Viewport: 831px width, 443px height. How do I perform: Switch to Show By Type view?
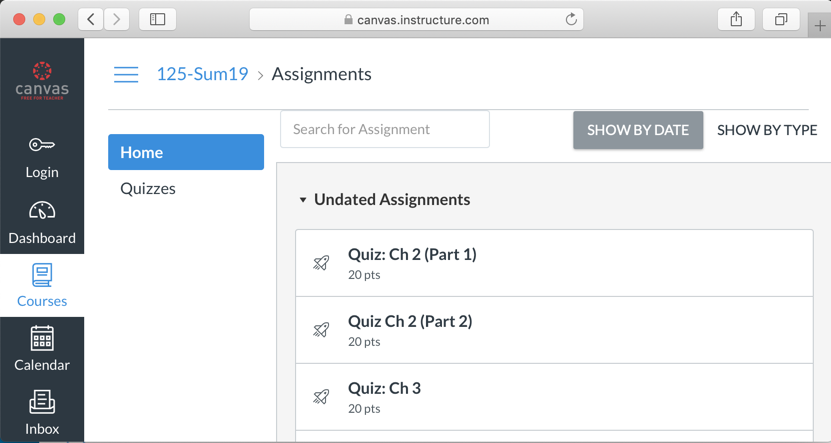click(767, 130)
